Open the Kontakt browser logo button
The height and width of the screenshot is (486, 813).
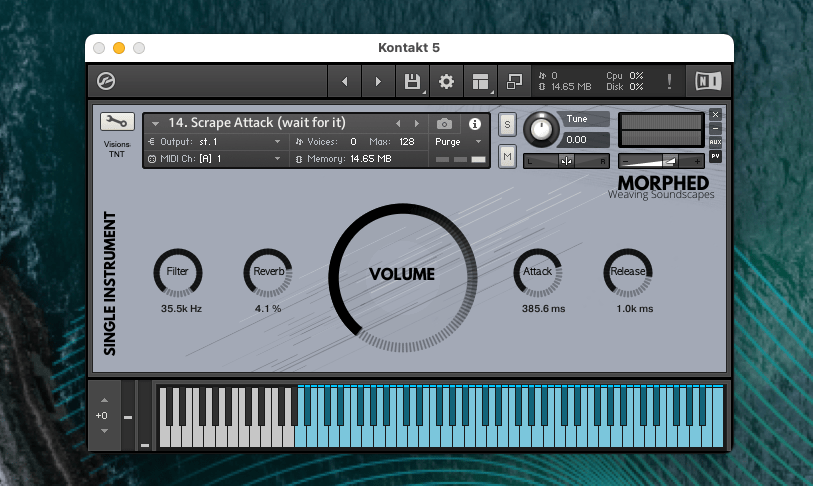pyautogui.click(x=106, y=81)
